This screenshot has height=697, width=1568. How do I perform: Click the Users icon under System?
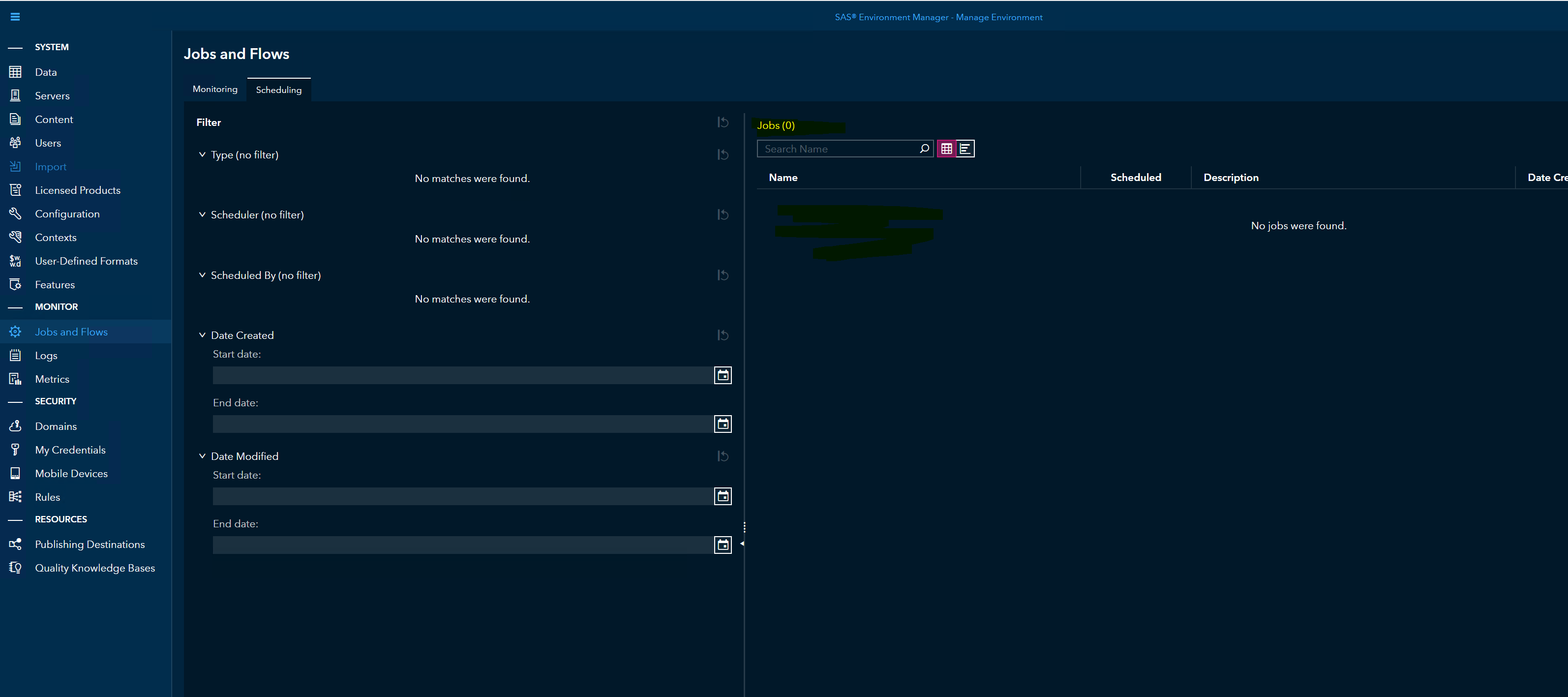pos(15,143)
